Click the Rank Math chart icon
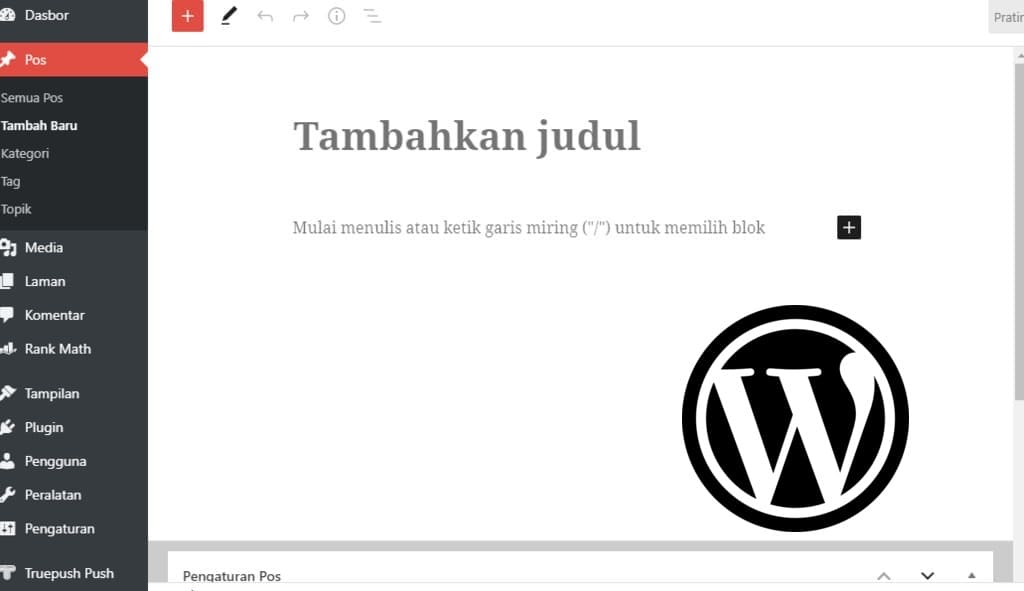The height and width of the screenshot is (591, 1024). [x=7, y=349]
